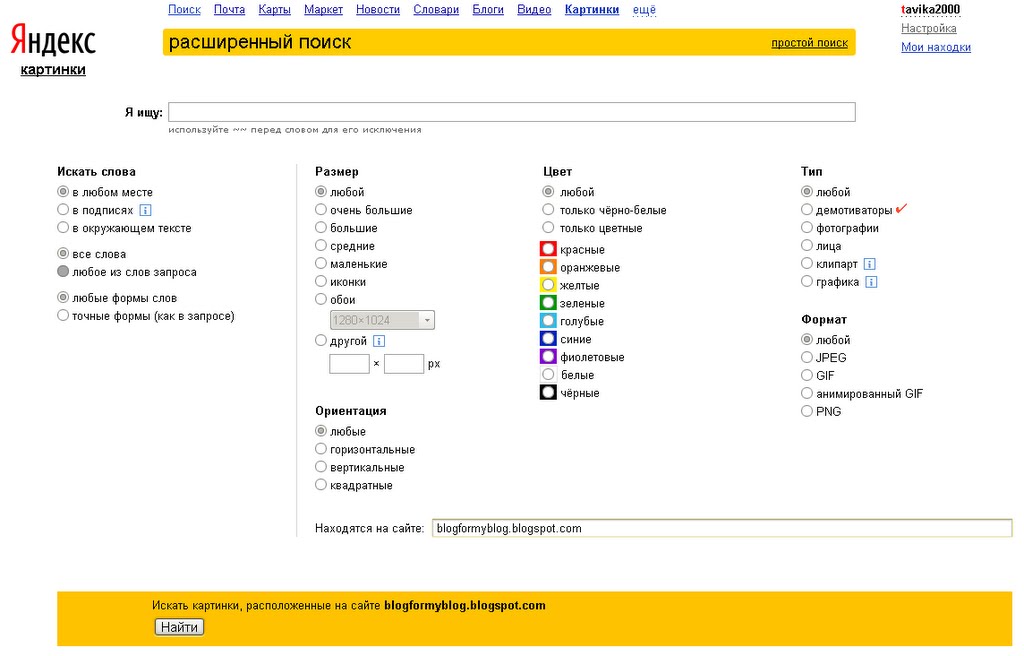Select the purple swatch 'фиолетовые'
The width and height of the screenshot is (1024, 656).
[x=548, y=357]
